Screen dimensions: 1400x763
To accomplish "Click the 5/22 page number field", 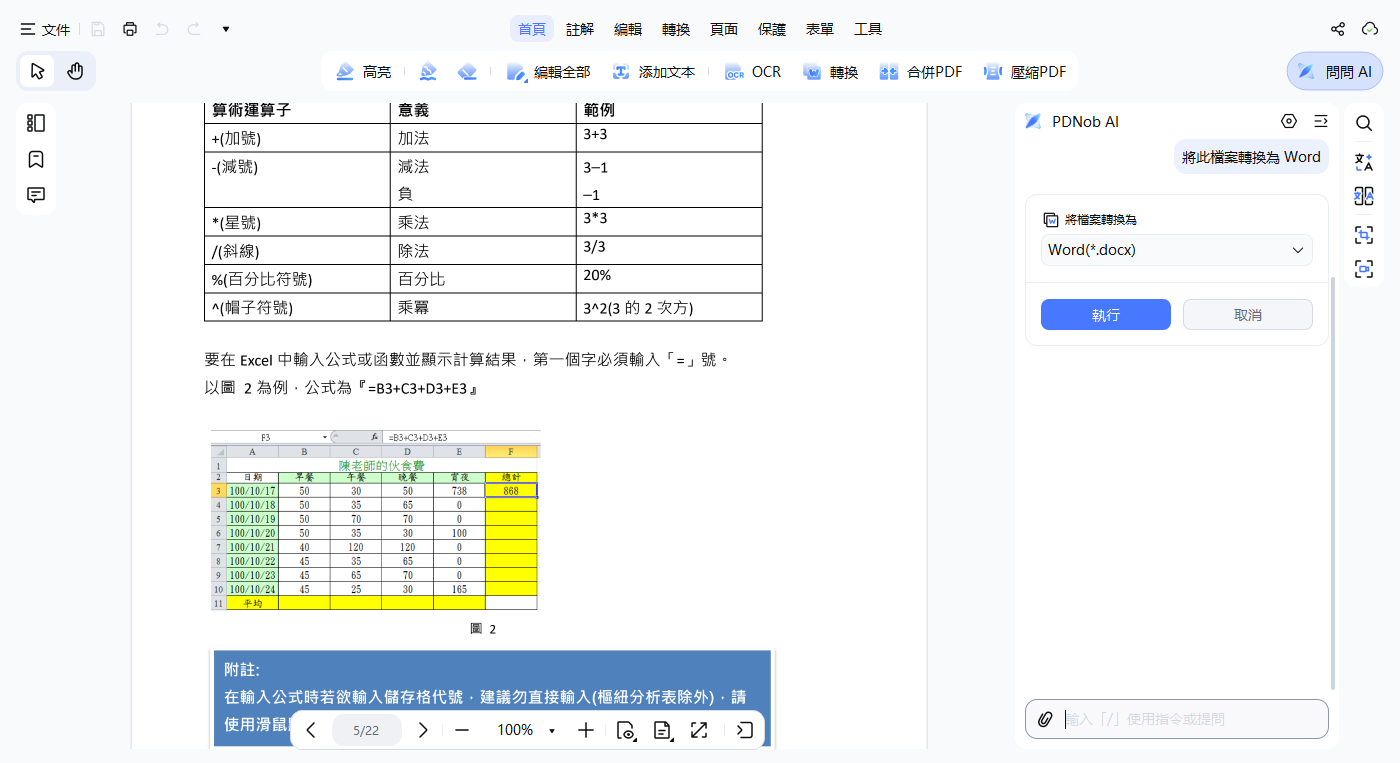I will click(366, 730).
